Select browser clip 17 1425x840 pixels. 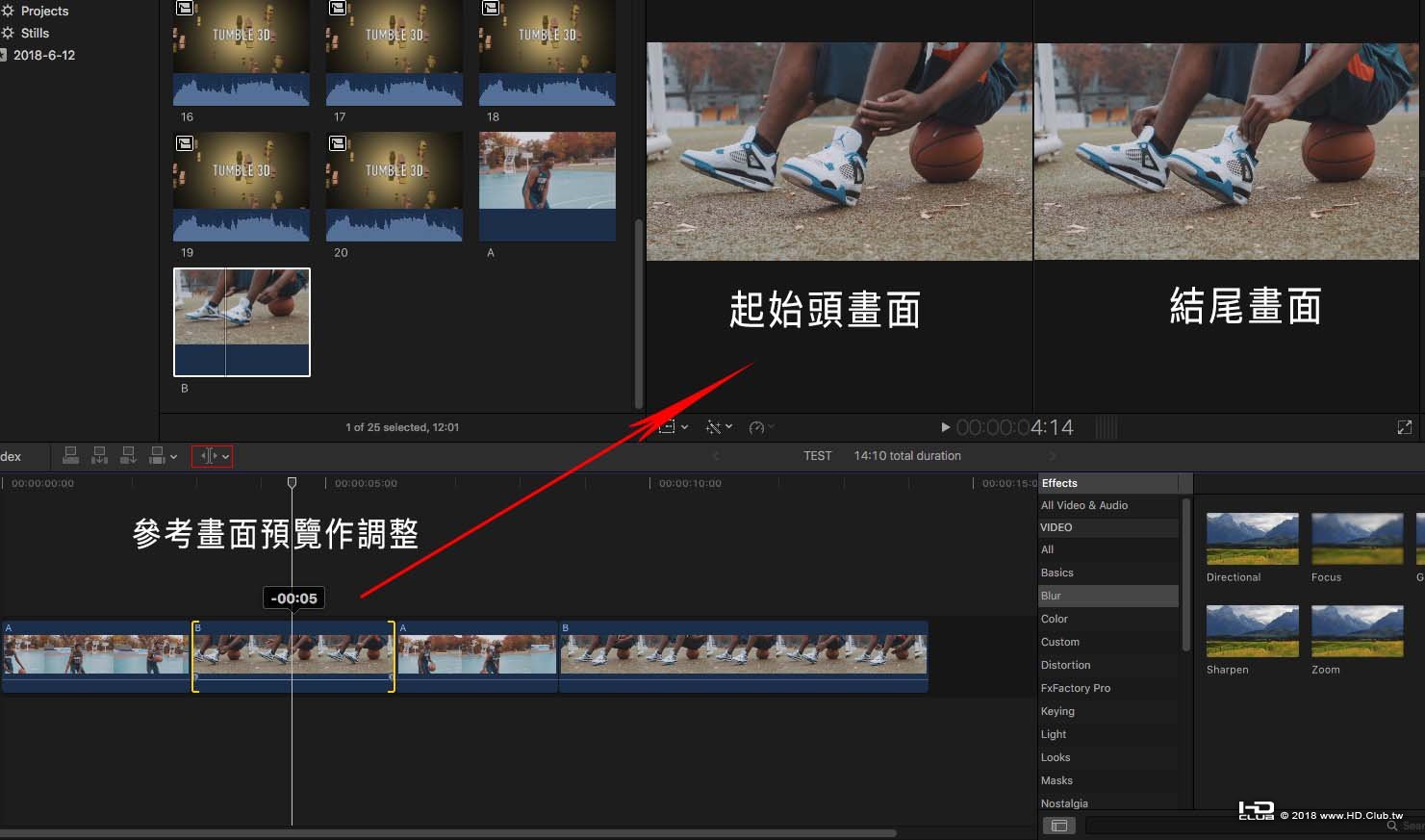[x=394, y=53]
